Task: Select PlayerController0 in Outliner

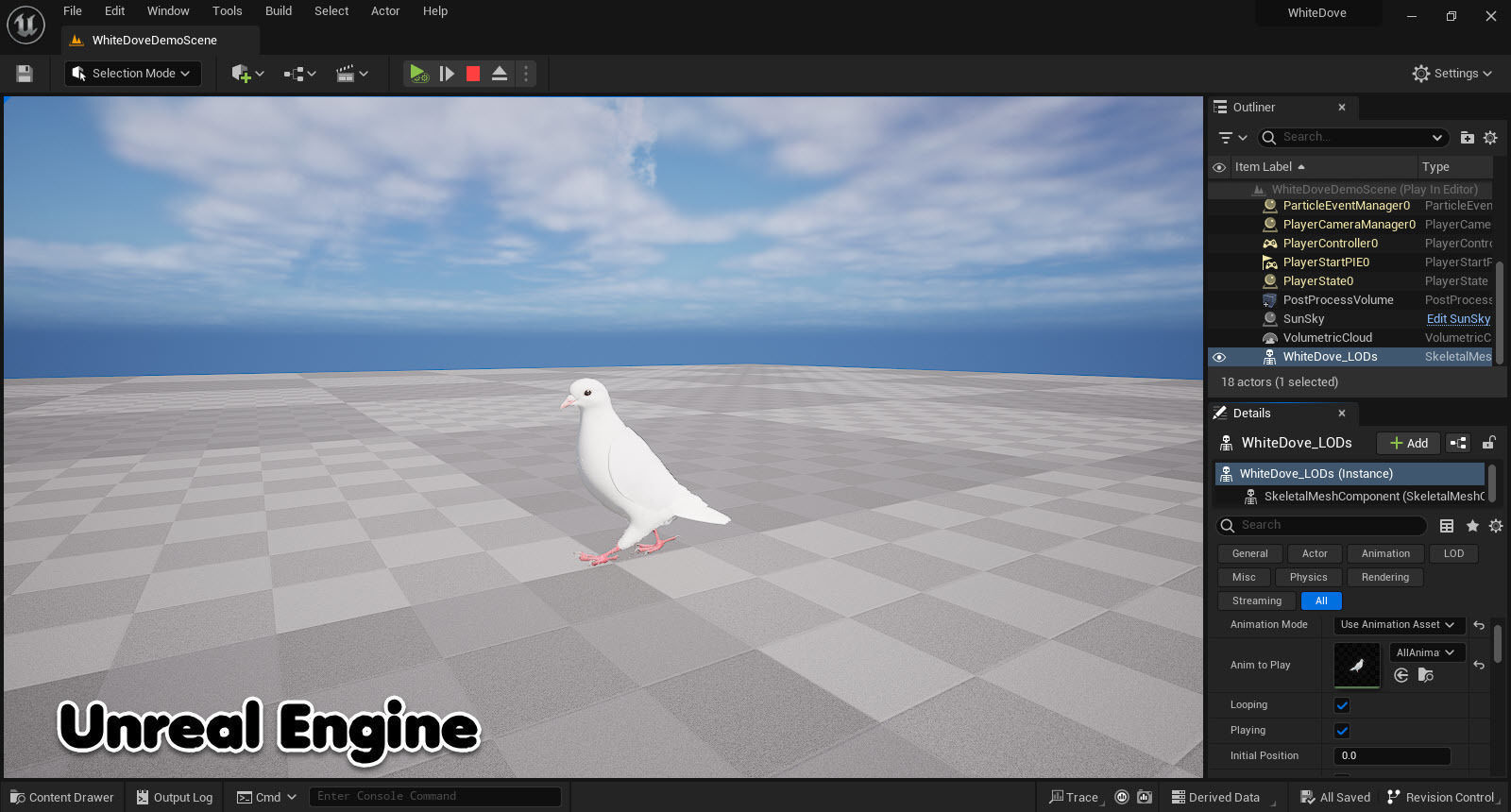Action: click(1330, 244)
